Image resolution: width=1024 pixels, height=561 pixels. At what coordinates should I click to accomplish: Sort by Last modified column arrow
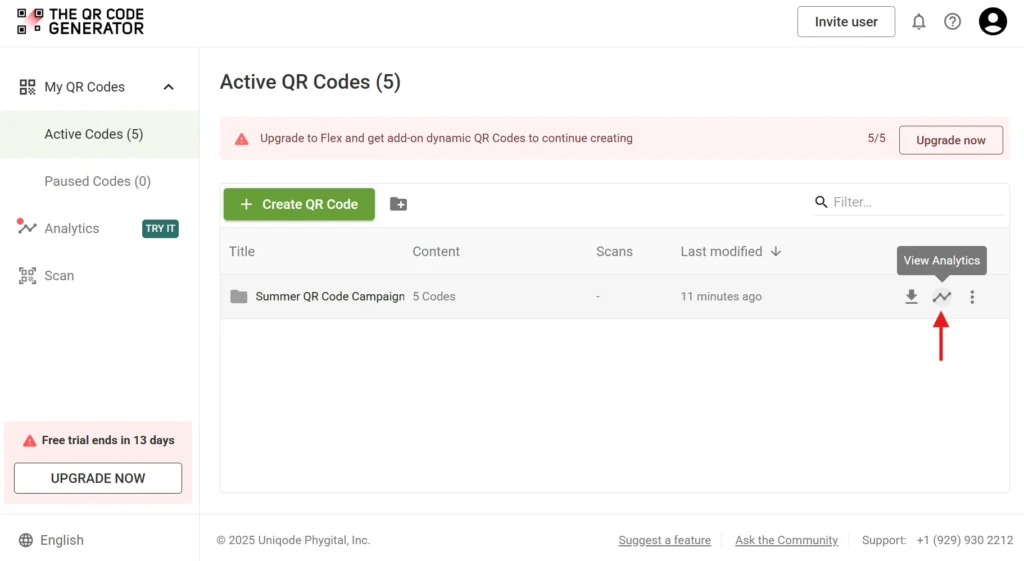tap(776, 252)
